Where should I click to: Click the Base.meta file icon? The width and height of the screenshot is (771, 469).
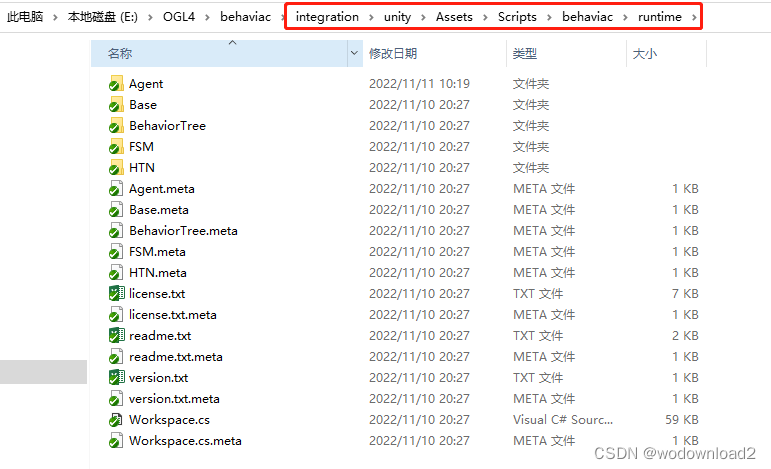click(116, 210)
